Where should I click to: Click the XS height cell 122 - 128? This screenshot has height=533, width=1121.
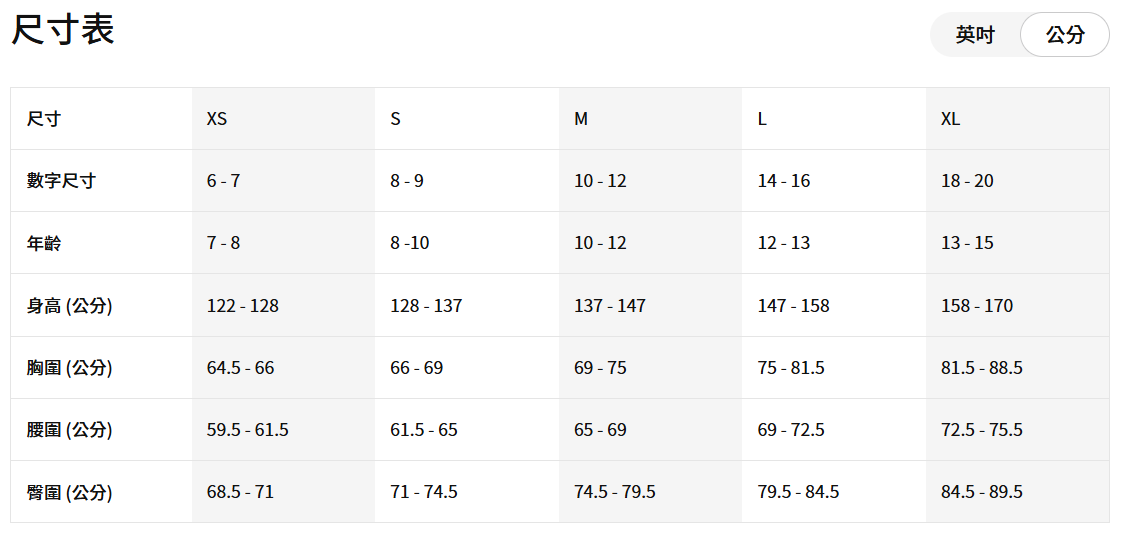click(243, 306)
